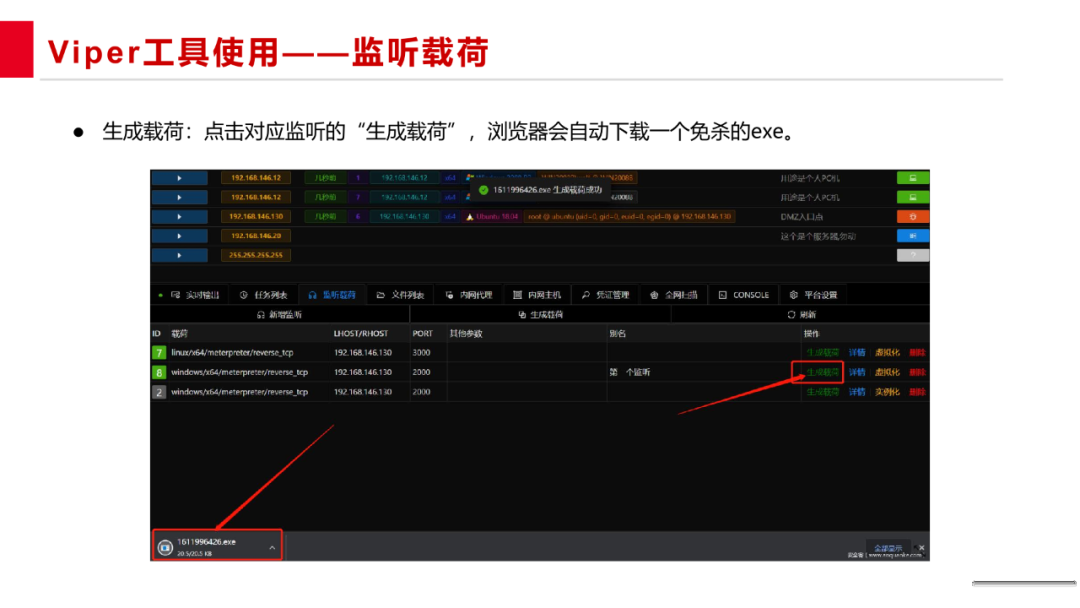The width and height of the screenshot is (1080, 608).
Task: Switch to the CONSOLE tab
Action: pos(744,295)
